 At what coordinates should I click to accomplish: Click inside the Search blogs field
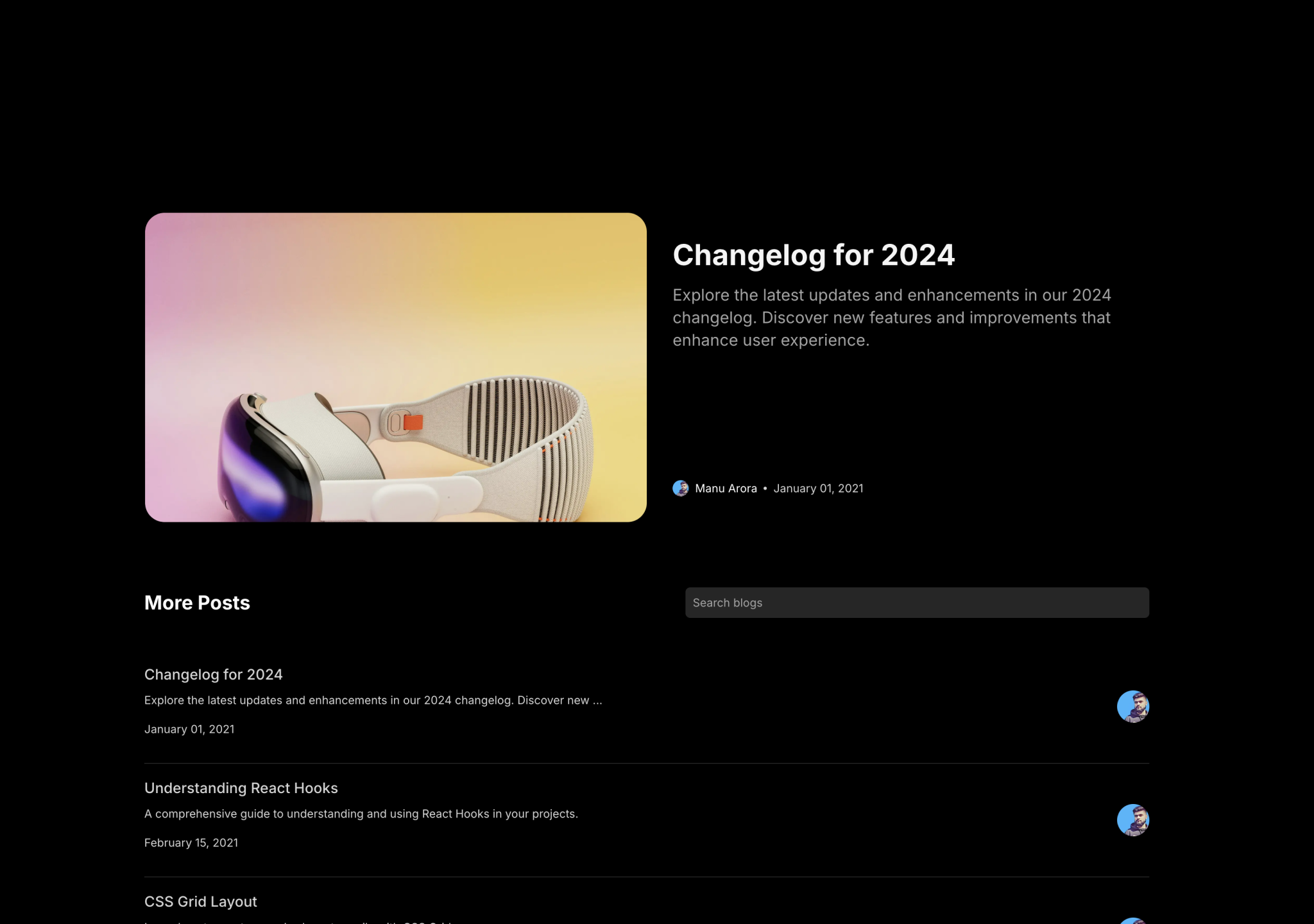[x=916, y=603]
